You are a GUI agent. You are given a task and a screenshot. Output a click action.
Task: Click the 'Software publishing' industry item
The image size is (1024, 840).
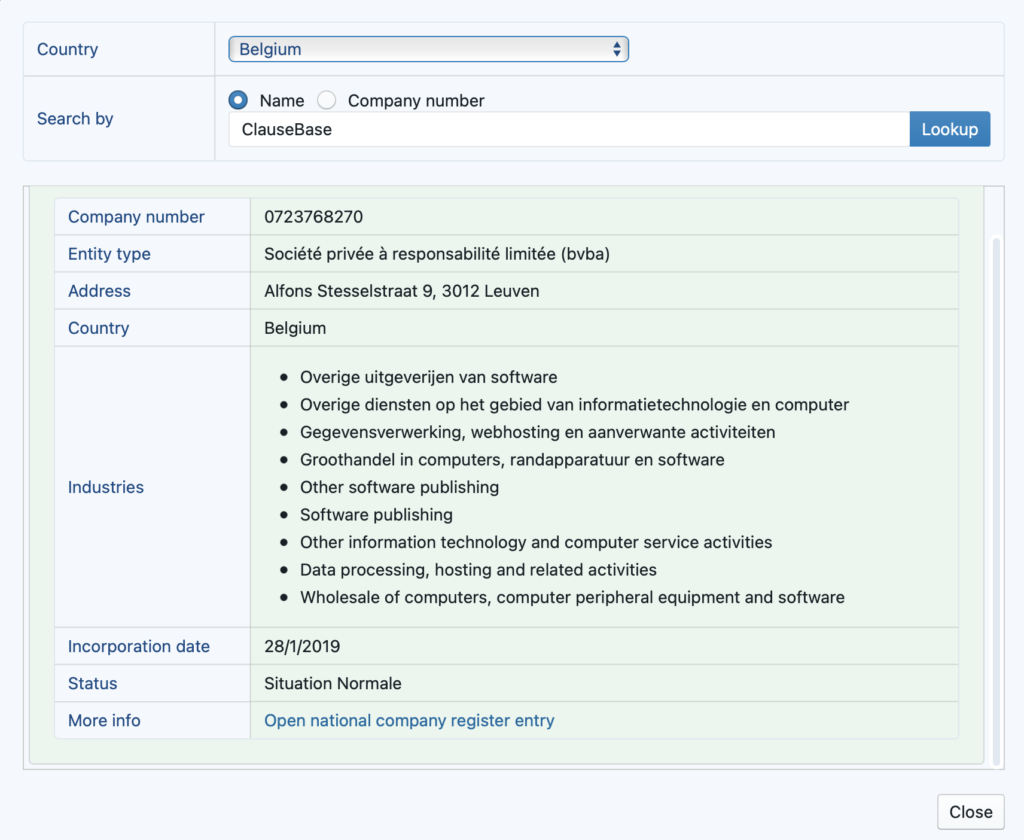tap(376, 515)
